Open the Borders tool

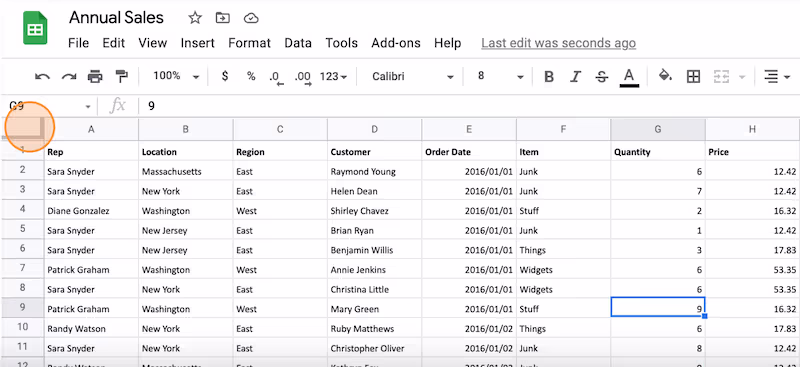[x=693, y=77]
